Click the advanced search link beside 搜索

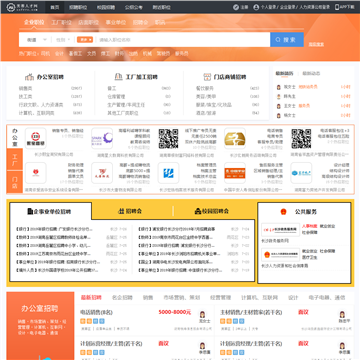pyautogui.click(x=316, y=44)
